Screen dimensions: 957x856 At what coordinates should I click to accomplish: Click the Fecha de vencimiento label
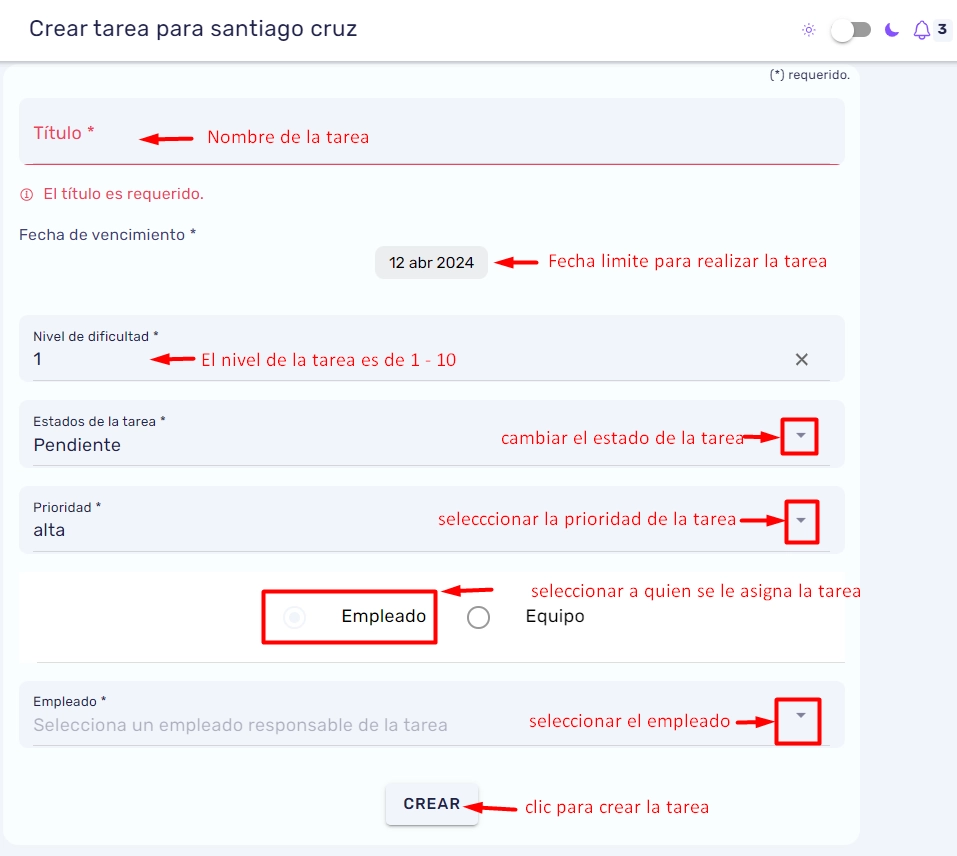click(x=107, y=235)
